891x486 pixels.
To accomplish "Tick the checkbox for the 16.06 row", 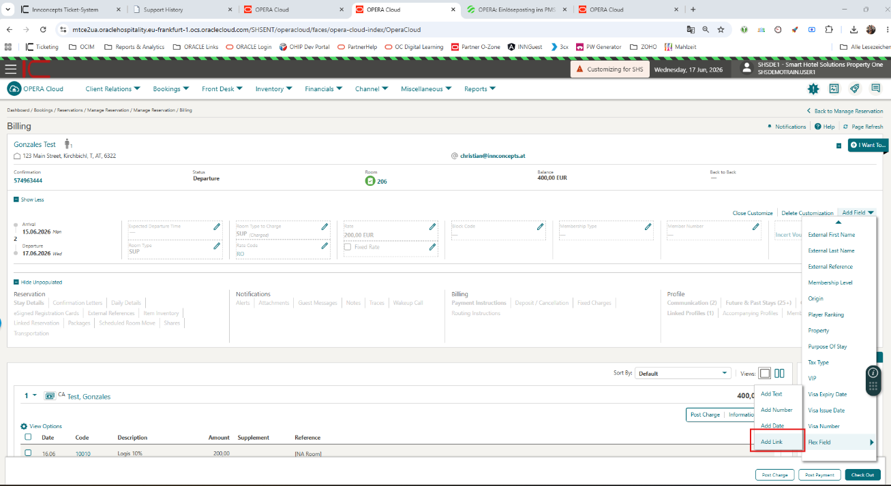I will [28, 453].
